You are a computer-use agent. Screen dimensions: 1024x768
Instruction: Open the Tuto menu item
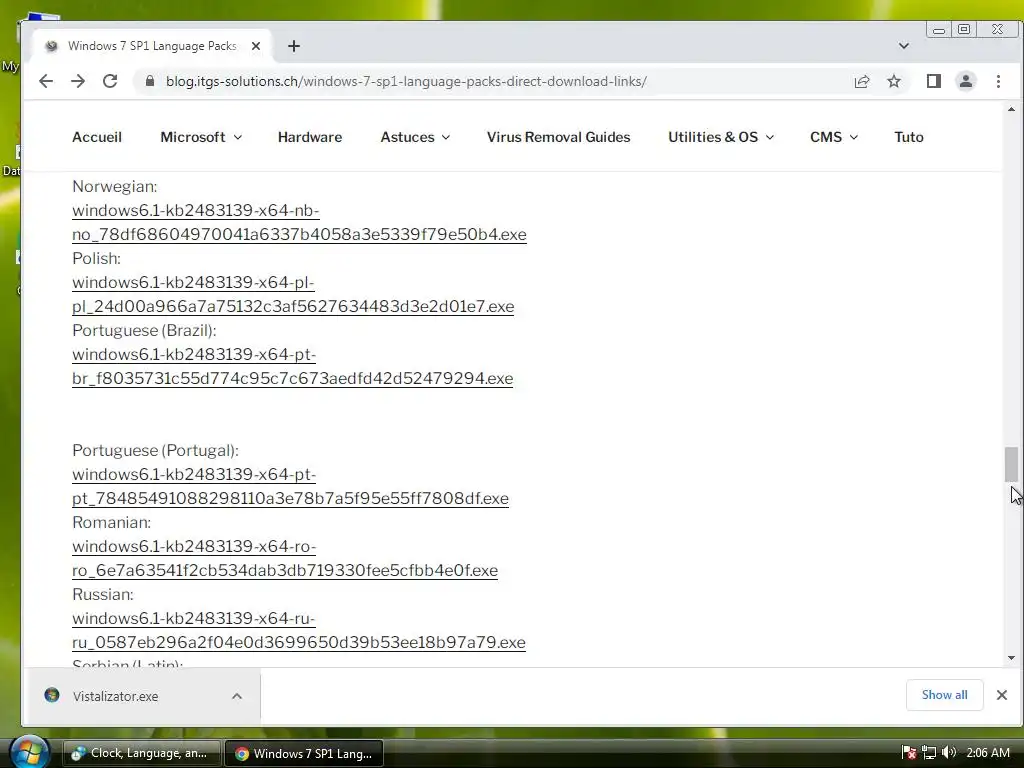[908, 137]
